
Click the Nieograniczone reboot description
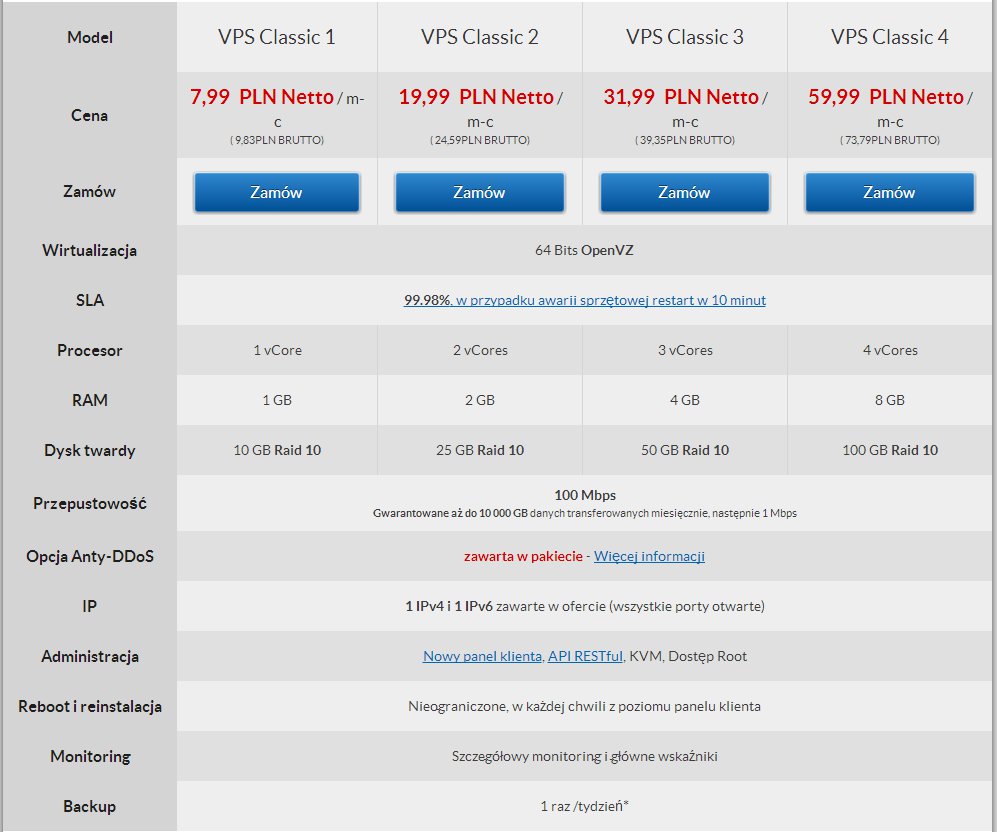coord(584,706)
